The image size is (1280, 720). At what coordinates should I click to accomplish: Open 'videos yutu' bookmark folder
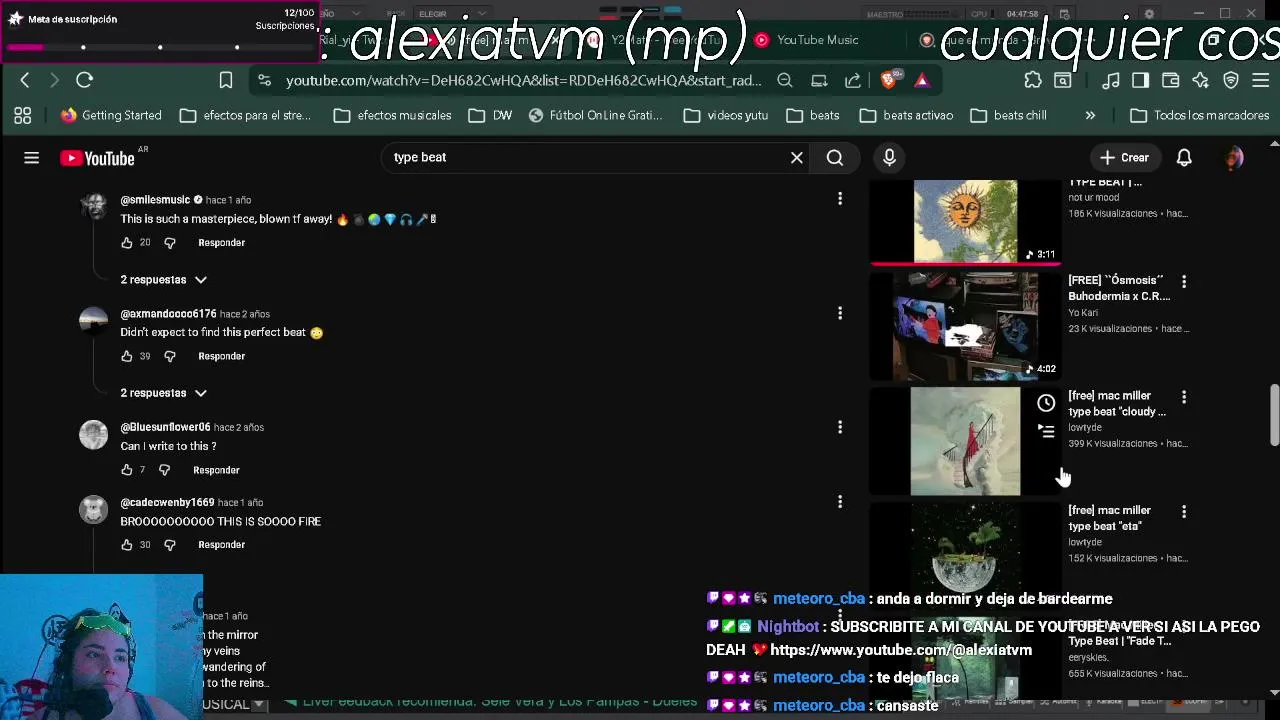[x=726, y=115]
